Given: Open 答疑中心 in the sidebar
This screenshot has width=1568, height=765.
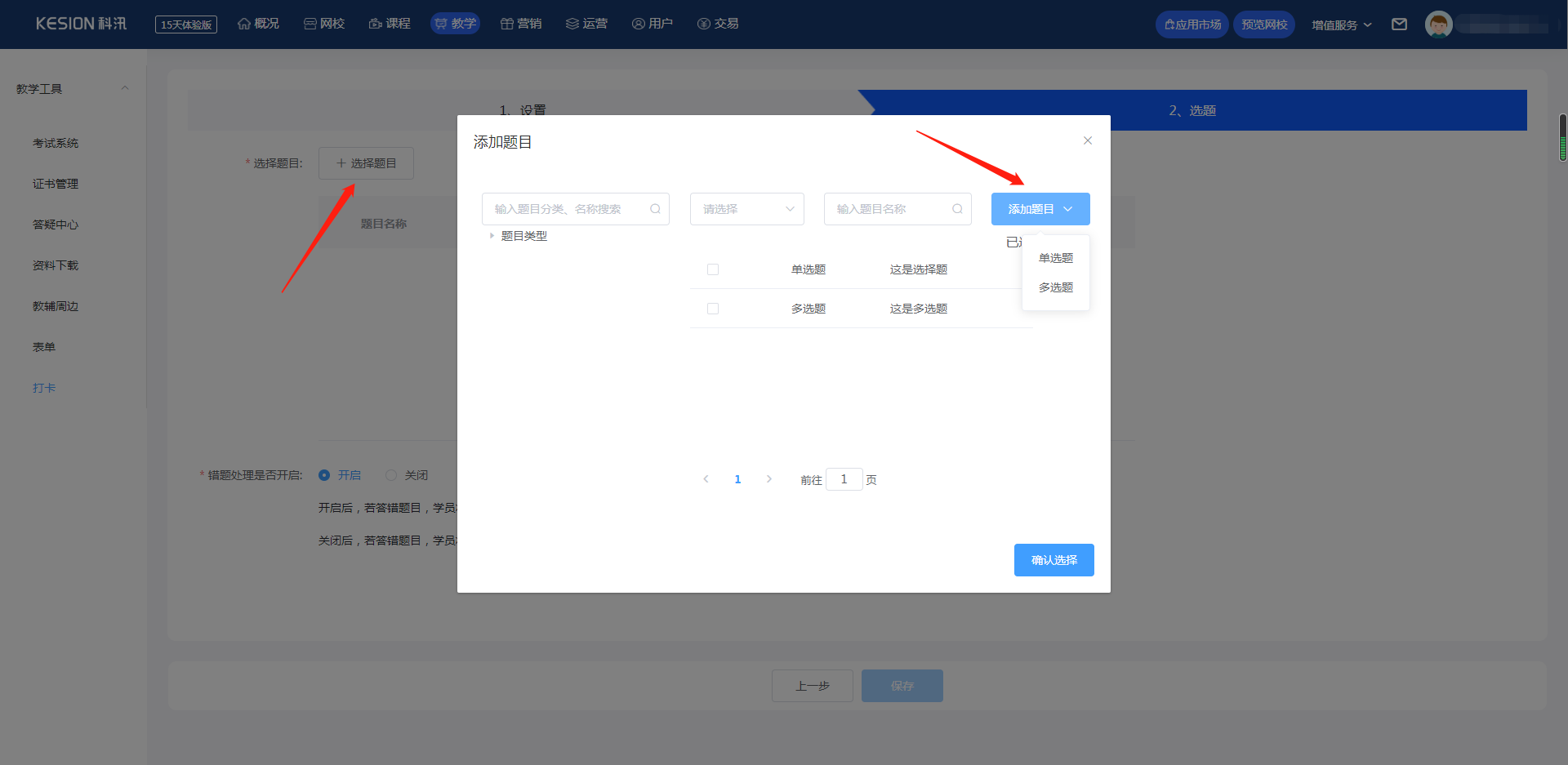Looking at the screenshot, I should (56, 225).
